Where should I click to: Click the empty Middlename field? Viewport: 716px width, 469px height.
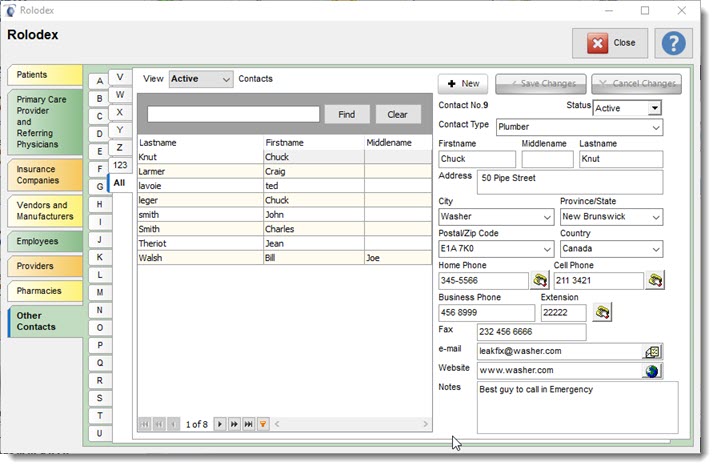coord(548,159)
